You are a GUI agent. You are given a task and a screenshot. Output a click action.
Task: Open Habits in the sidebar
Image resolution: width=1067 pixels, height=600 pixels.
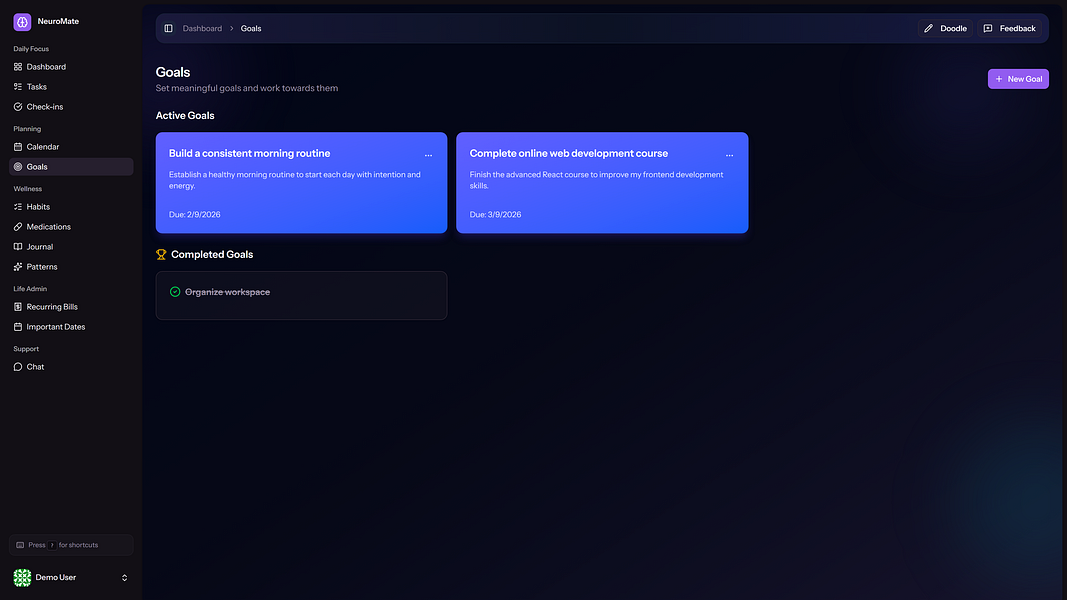[x=71, y=207]
